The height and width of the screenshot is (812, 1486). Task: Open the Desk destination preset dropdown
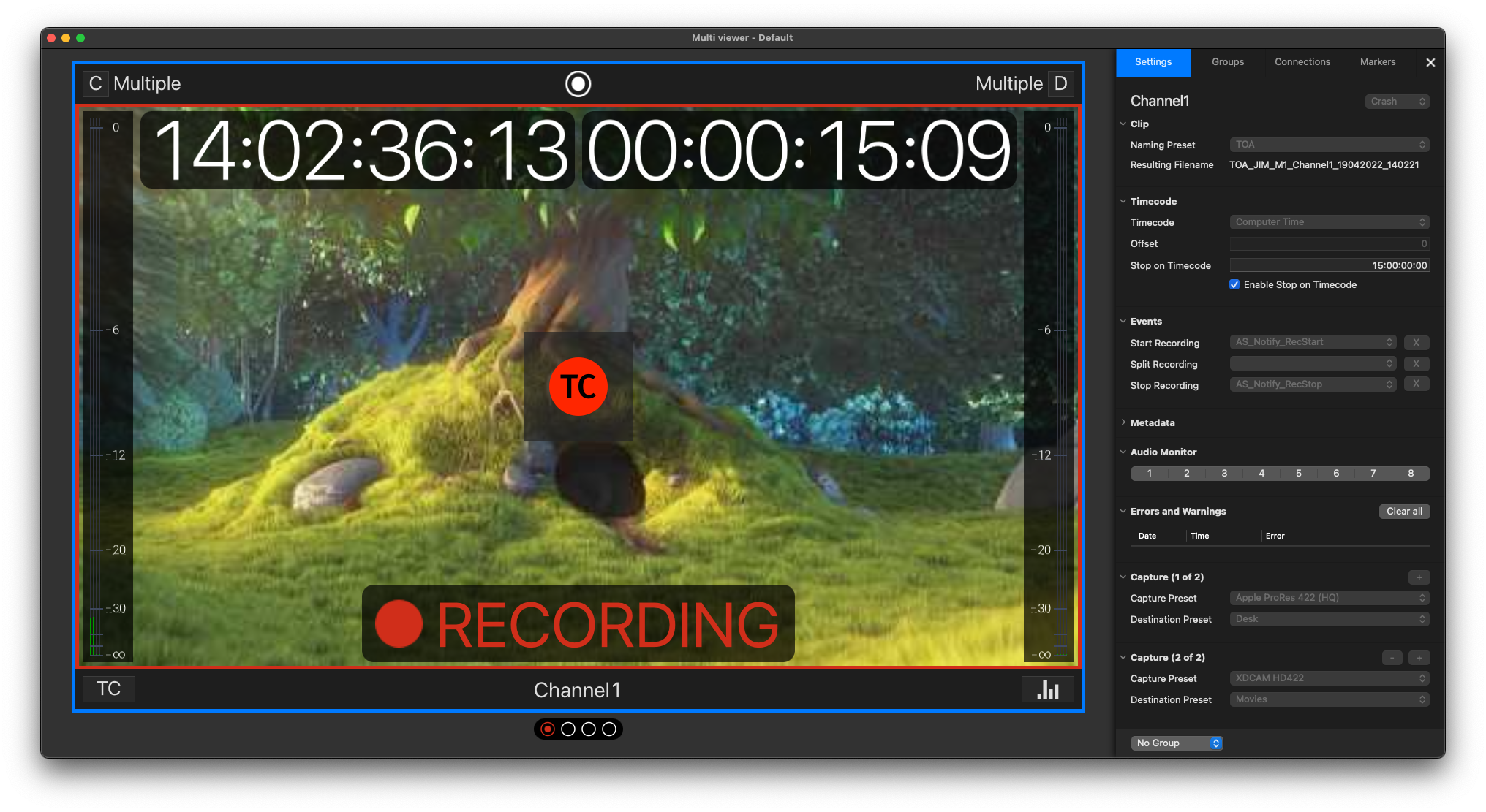[x=1329, y=619]
